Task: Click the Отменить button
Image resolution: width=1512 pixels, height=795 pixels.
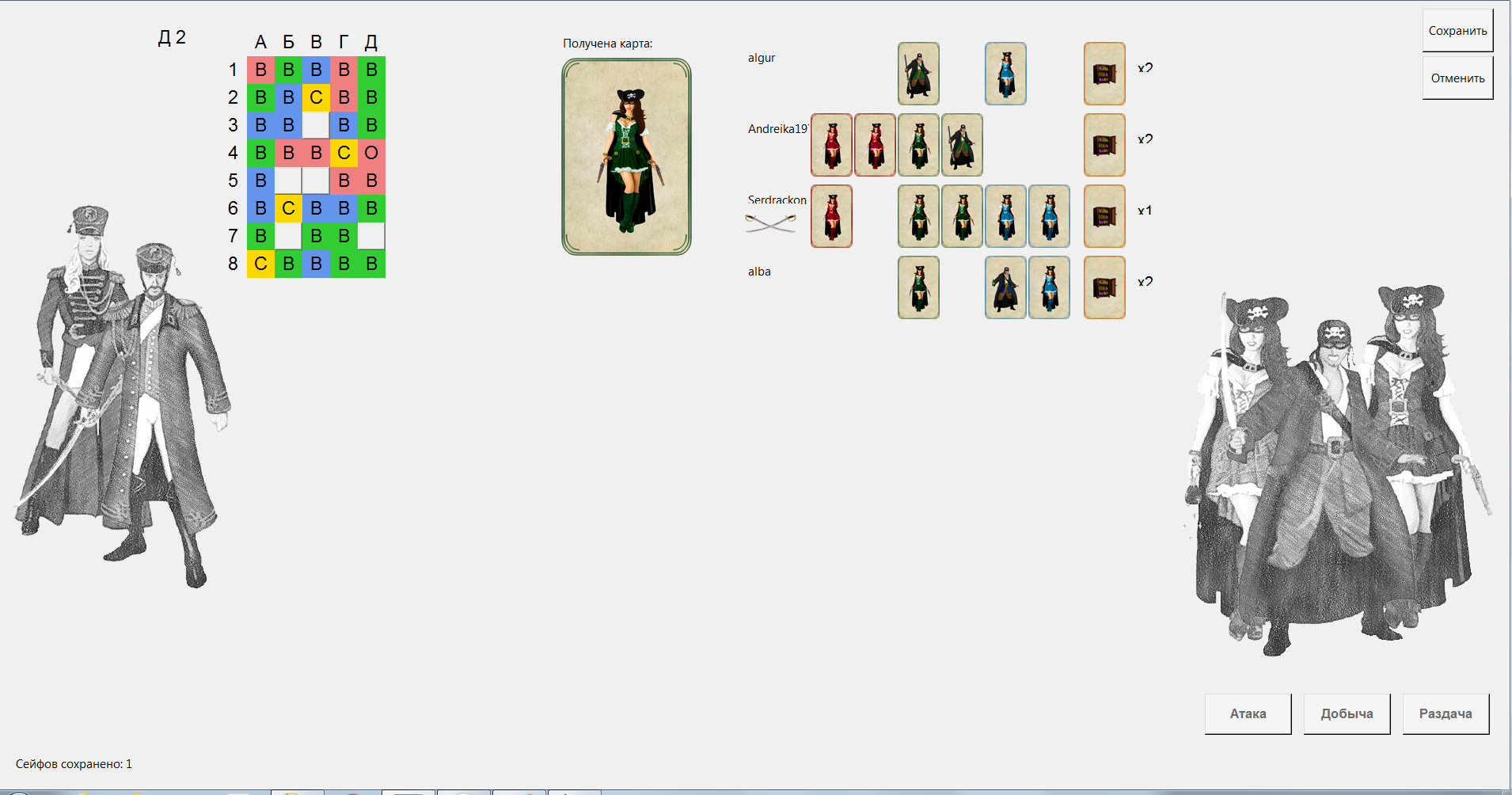Action: (x=1457, y=78)
